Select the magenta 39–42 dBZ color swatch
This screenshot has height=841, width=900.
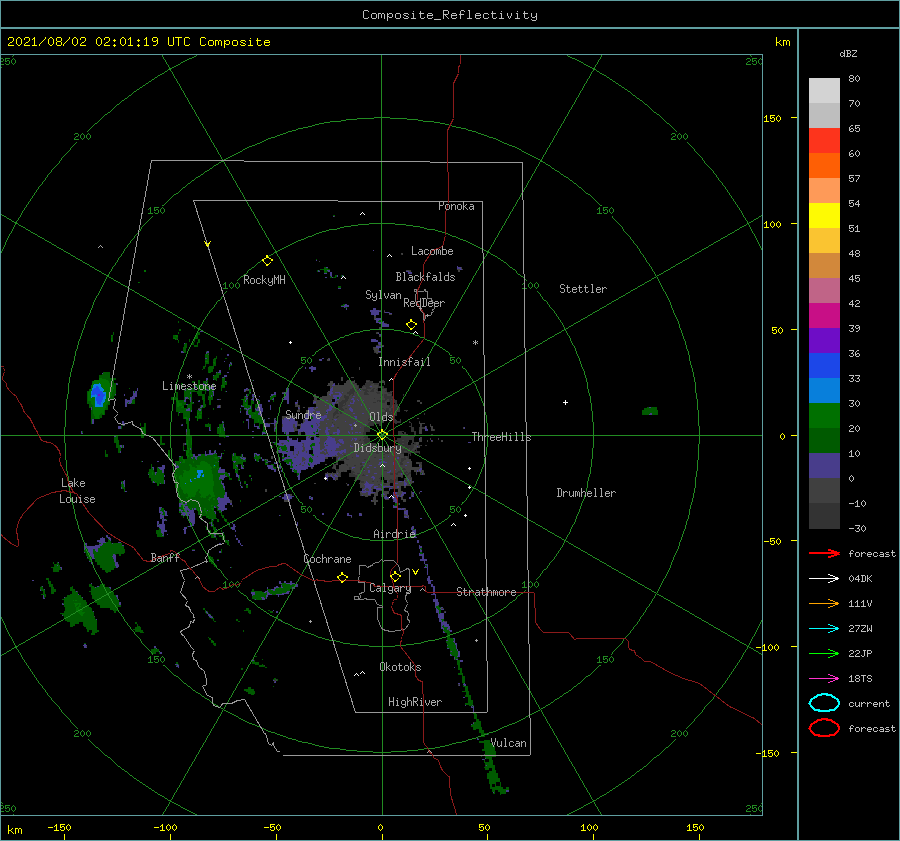824,315
